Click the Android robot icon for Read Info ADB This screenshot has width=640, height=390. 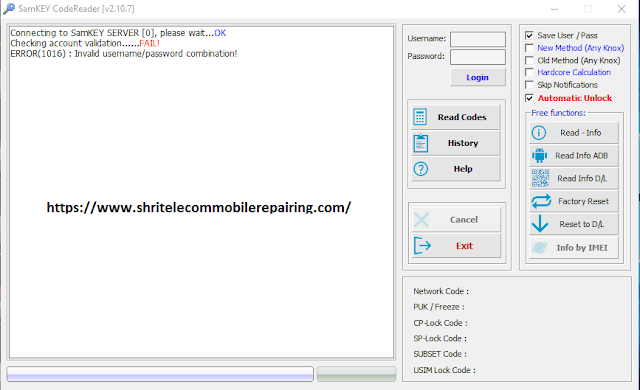tap(540, 155)
